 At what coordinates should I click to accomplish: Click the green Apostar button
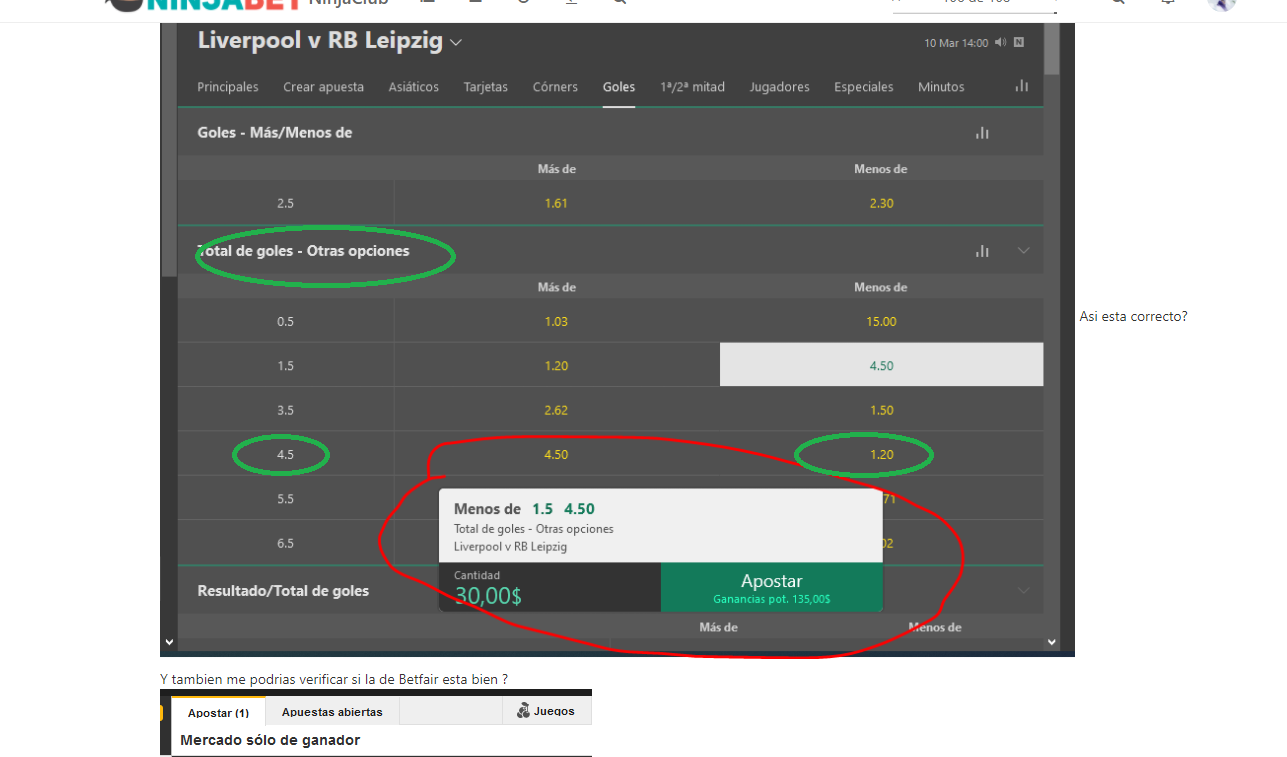point(771,587)
